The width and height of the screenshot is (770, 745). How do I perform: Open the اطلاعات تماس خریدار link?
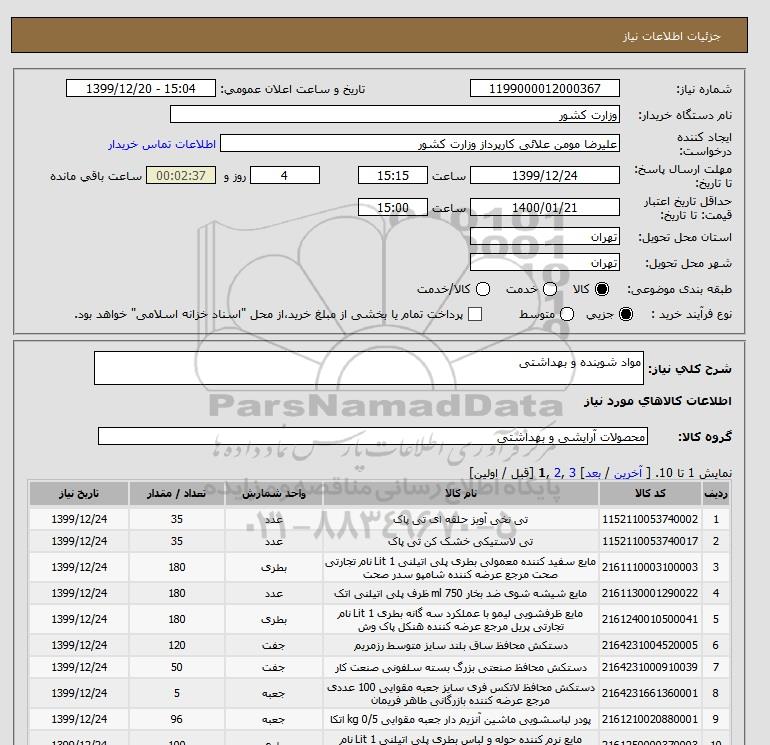(x=162, y=144)
